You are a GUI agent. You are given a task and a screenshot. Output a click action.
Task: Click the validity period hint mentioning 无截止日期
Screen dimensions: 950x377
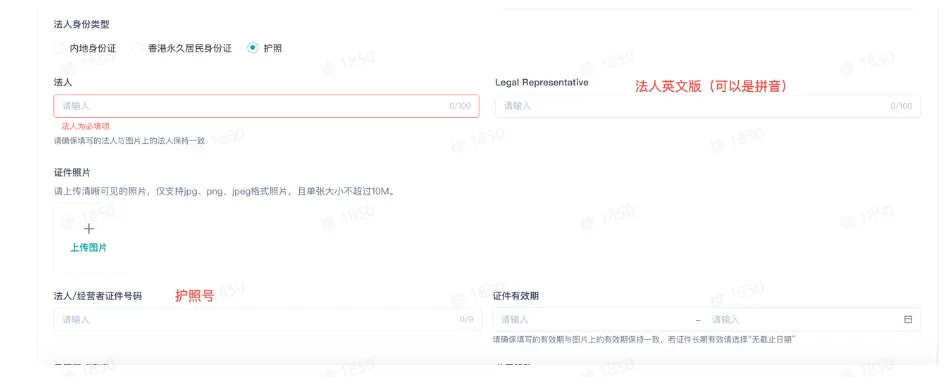point(644,339)
